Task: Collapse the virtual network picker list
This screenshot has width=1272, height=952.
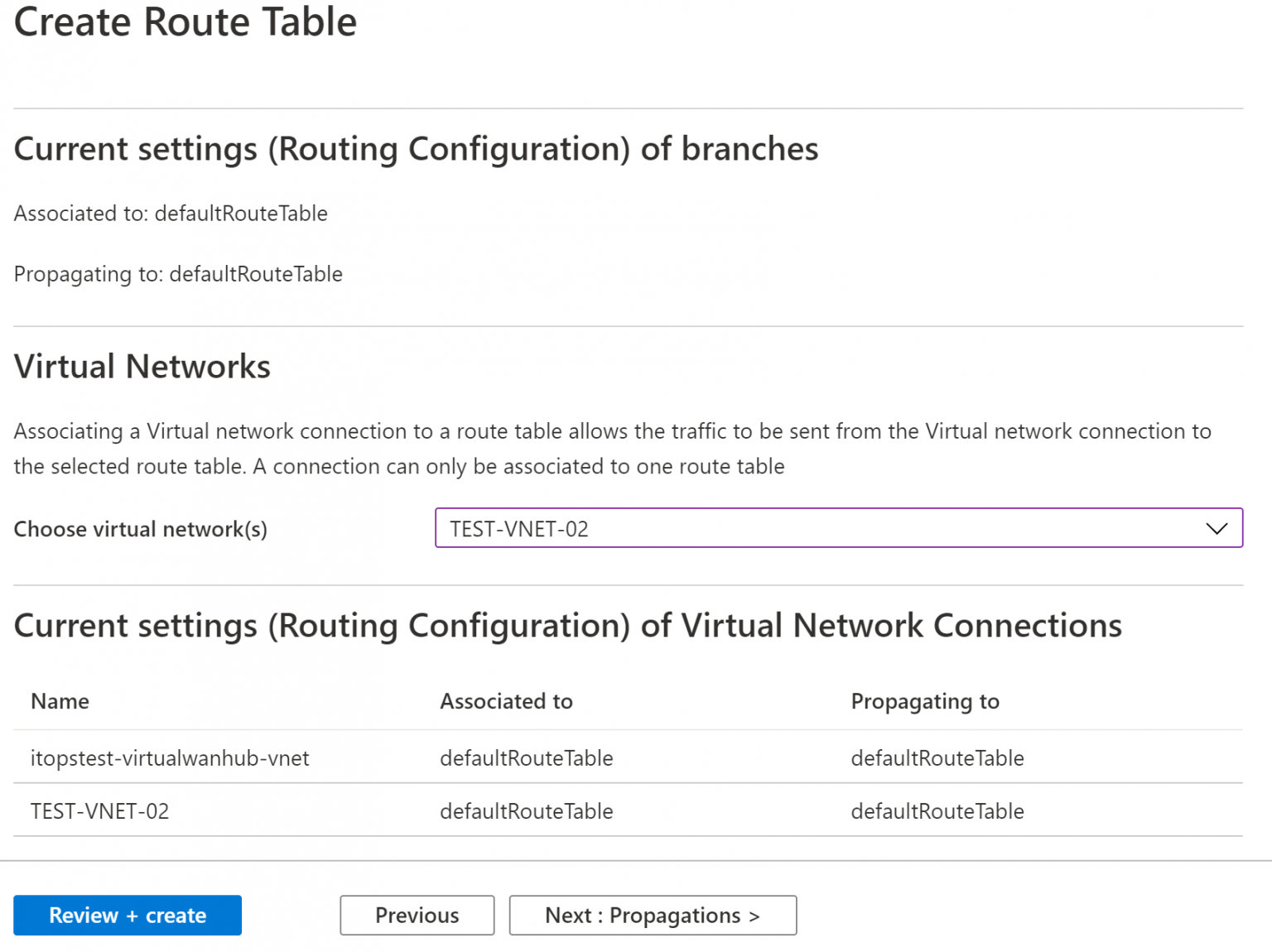Action: coord(1216,528)
